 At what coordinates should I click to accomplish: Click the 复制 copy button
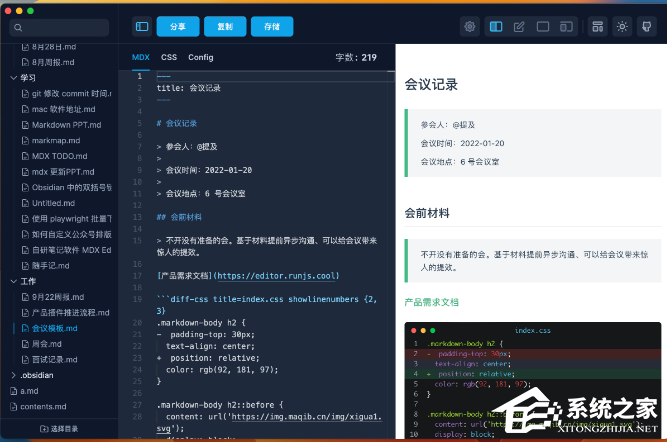225,27
